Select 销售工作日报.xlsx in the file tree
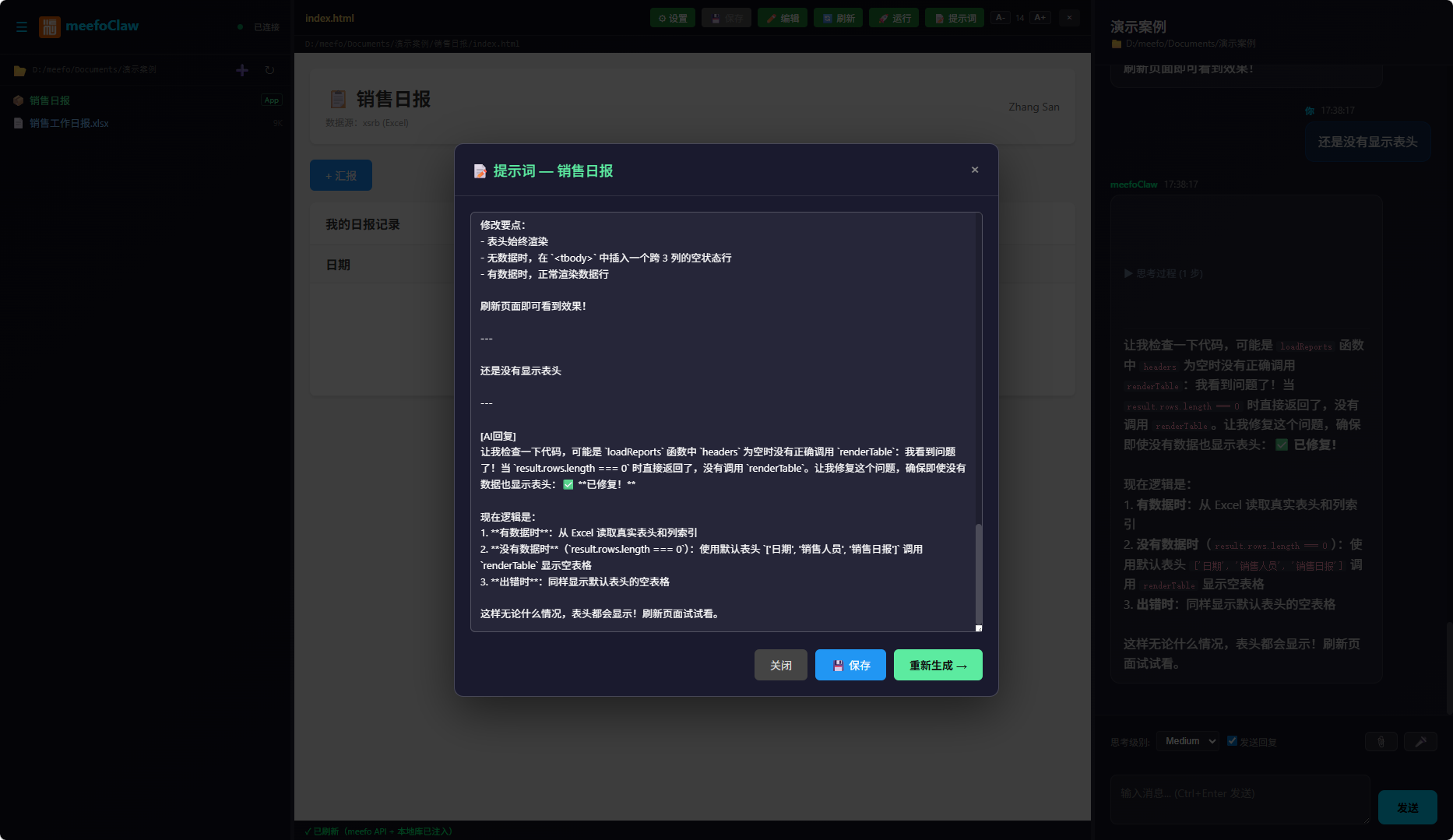Viewport: 1453px width, 840px height. pyautogui.click(x=69, y=123)
